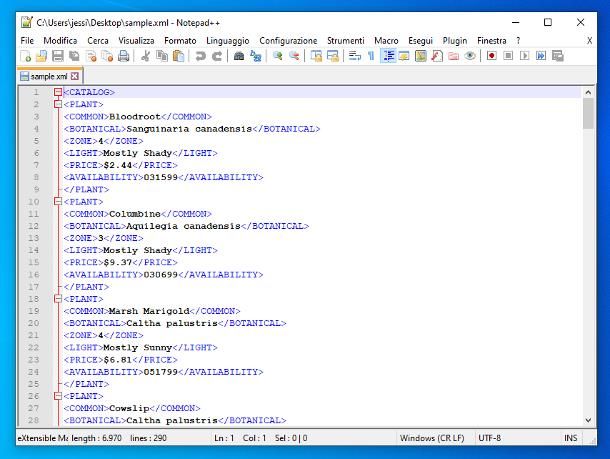Toggle synchronized vertical scrolling icon
Image resolution: width=610 pixels, height=459 pixels.
point(316,56)
